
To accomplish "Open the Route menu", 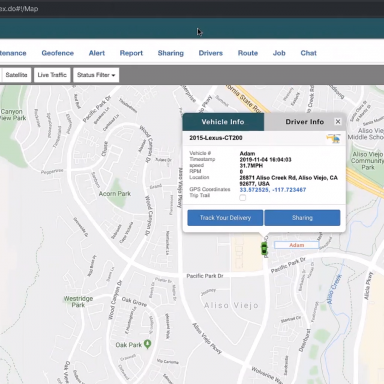I will (x=248, y=53).
